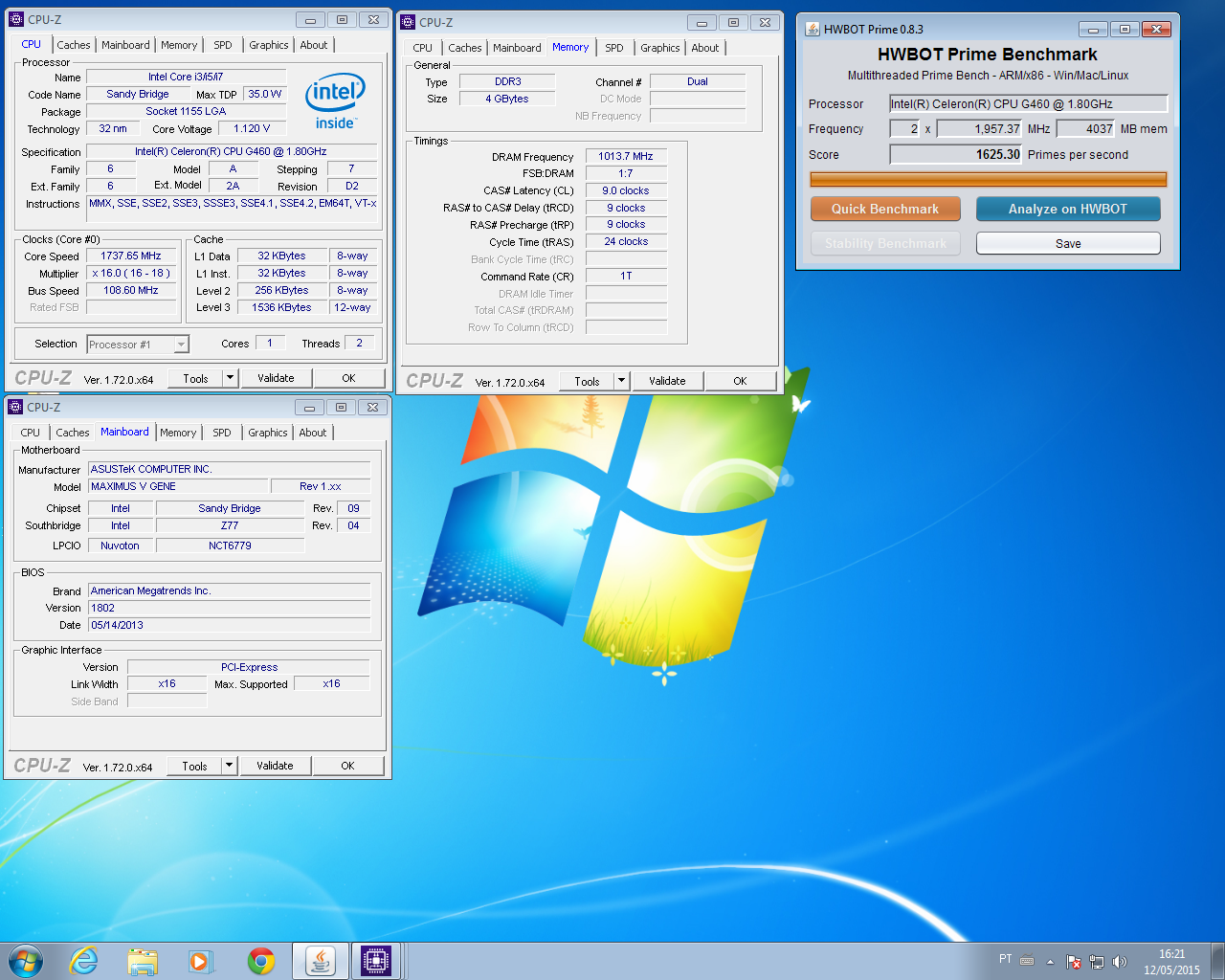Switch to CPU-Z taskbar icon
The image size is (1225, 980).
(376, 961)
